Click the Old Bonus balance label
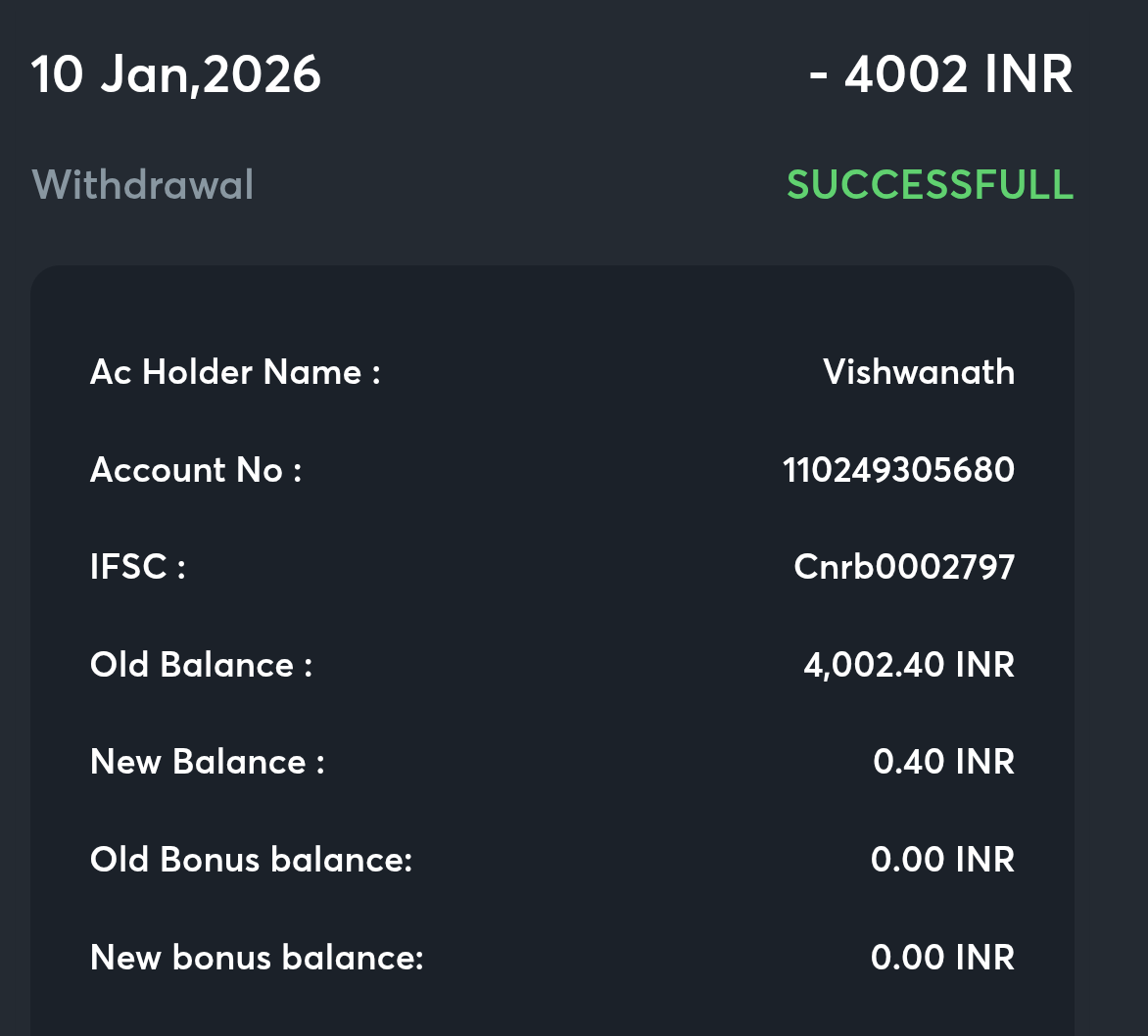Screen dimensions: 1148x1036 [x=251, y=860]
